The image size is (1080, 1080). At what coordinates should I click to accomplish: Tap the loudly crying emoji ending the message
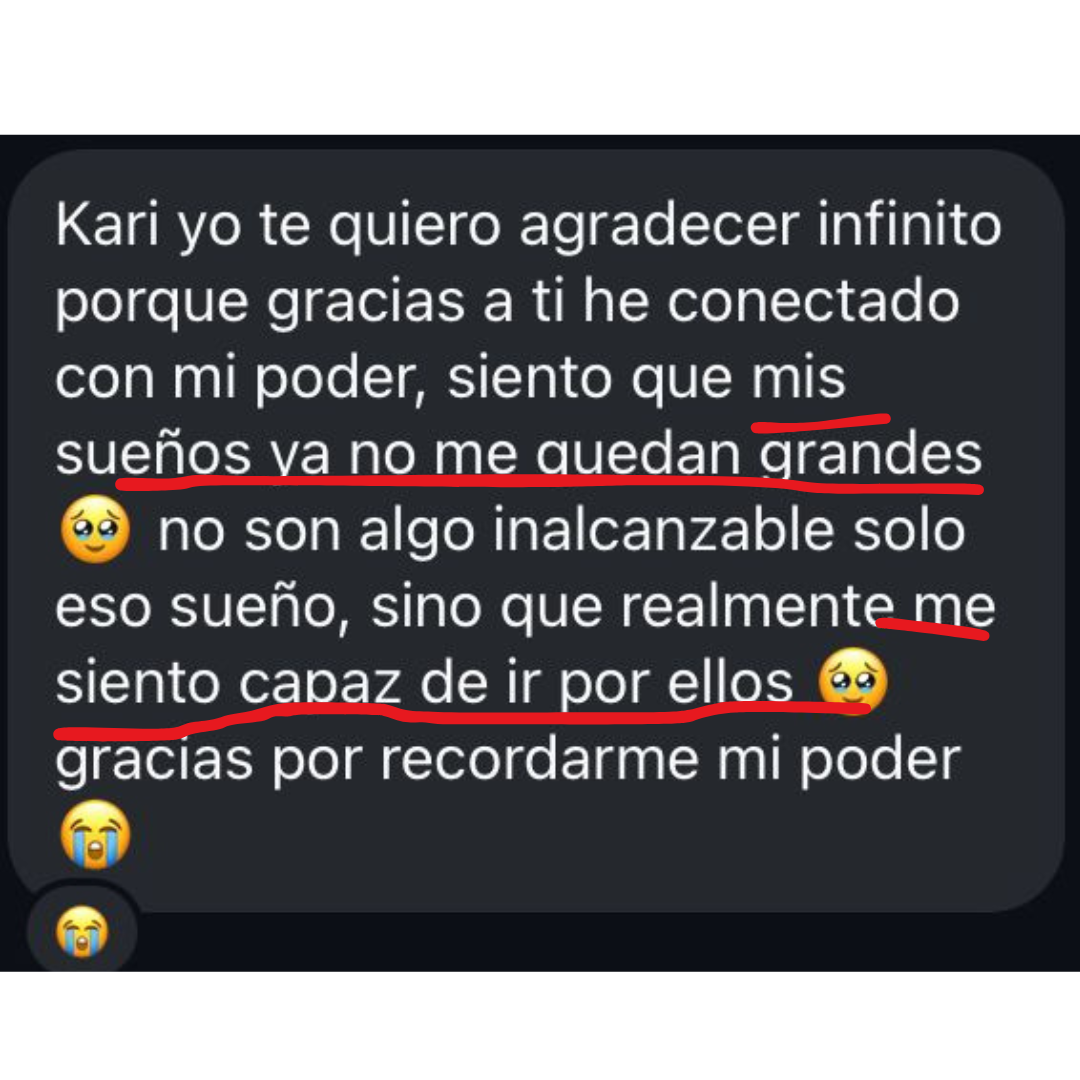tap(95, 833)
